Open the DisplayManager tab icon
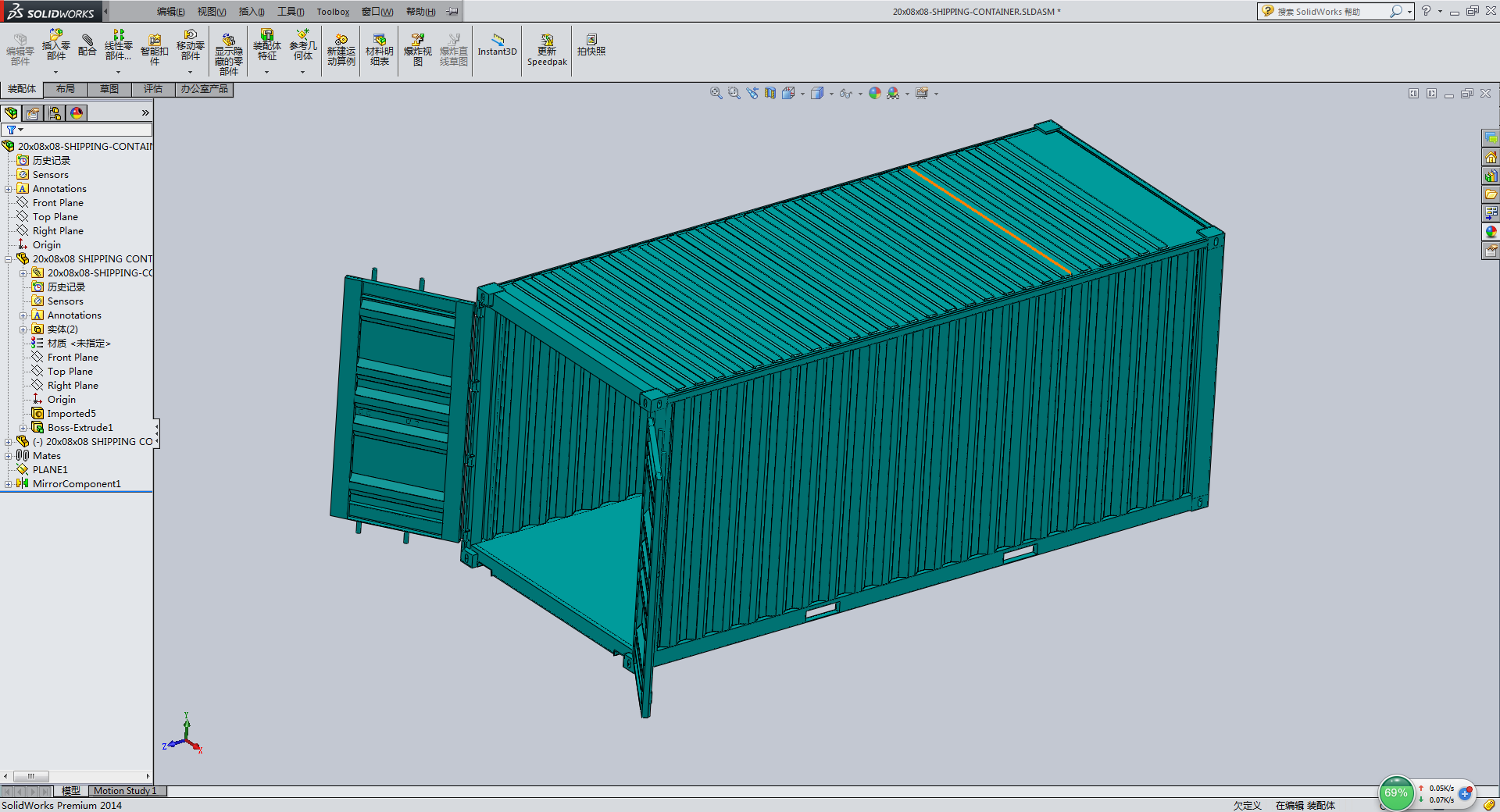This screenshot has height=812, width=1500. point(77,113)
